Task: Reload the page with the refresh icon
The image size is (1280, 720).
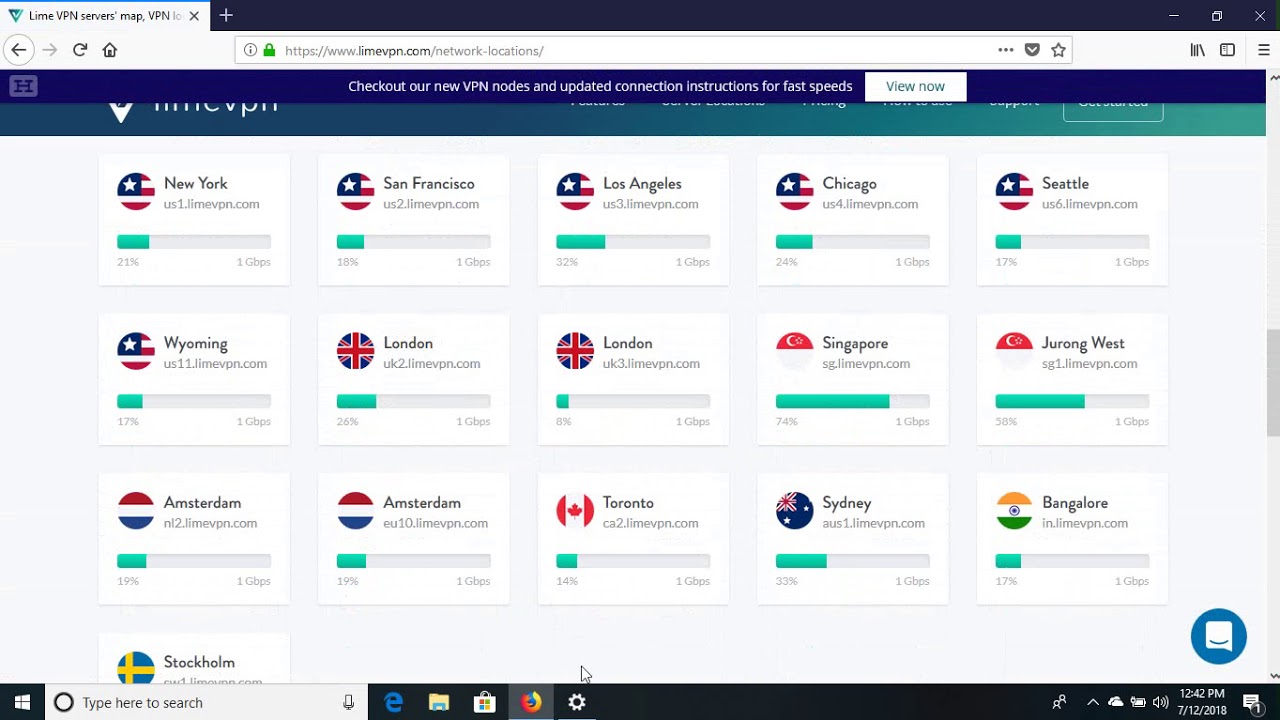Action: (80, 50)
